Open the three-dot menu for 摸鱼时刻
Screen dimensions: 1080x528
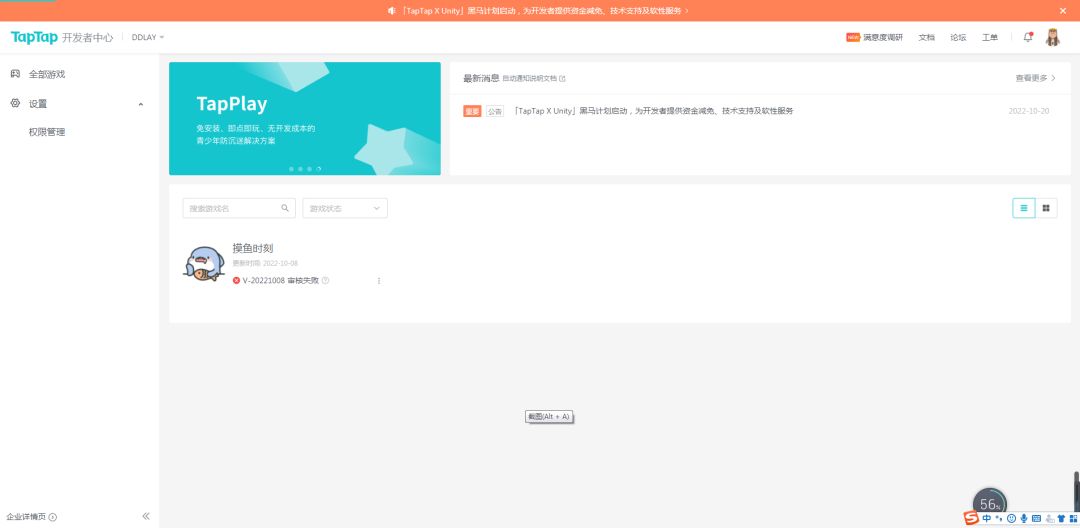point(378,281)
